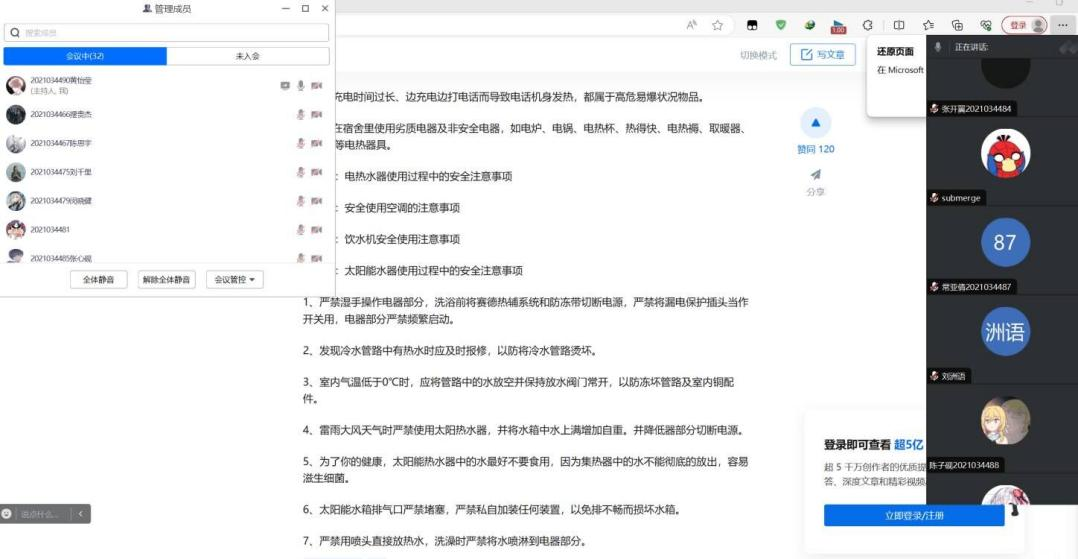Open the split screen icon in the browser
The width and height of the screenshot is (1078, 559).
click(x=898, y=25)
